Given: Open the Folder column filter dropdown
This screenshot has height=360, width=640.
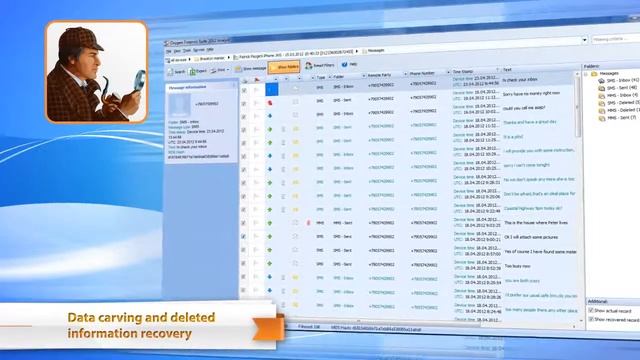Looking at the screenshot, I should pyautogui.click(x=363, y=76).
